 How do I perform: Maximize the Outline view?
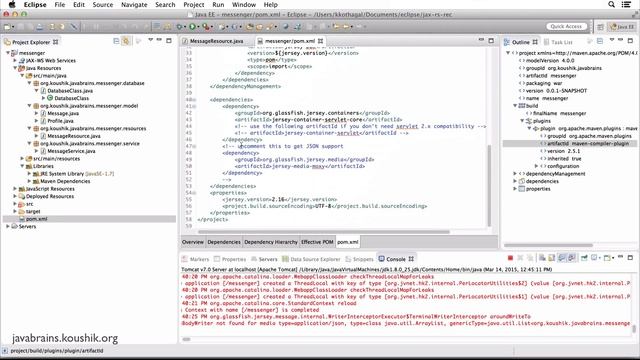[x=630, y=40]
